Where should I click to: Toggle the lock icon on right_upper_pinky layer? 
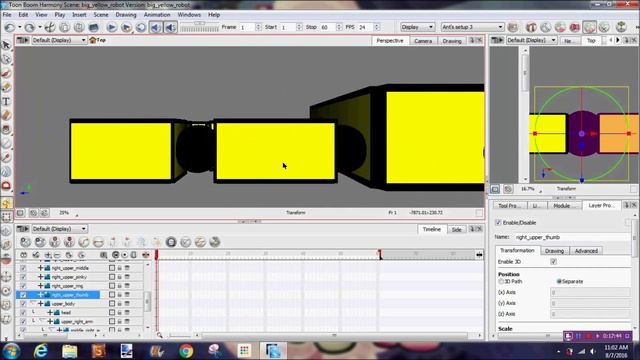[x=120, y=277]
